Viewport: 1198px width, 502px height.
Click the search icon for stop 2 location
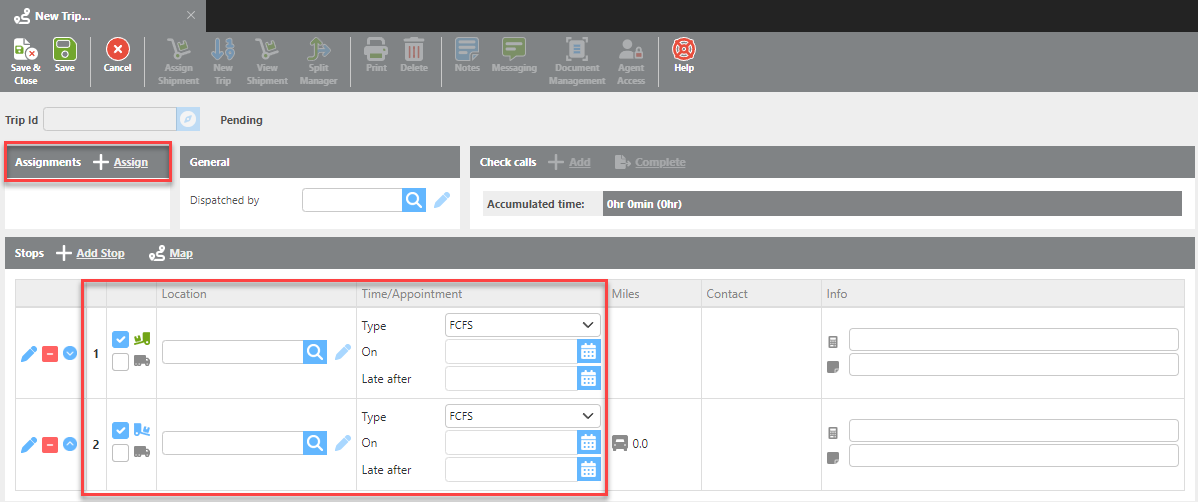[315, 443]
